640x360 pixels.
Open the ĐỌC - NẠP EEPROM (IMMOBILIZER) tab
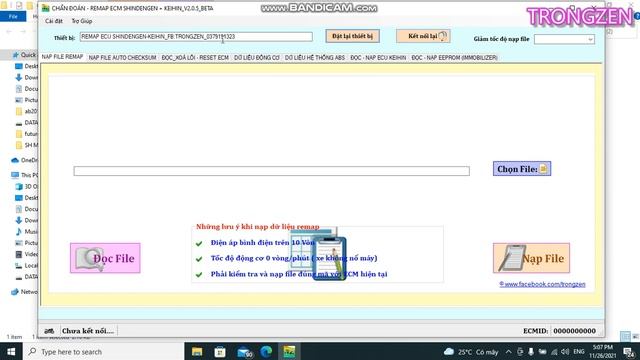pyautogui.click(x=454, y=58)
